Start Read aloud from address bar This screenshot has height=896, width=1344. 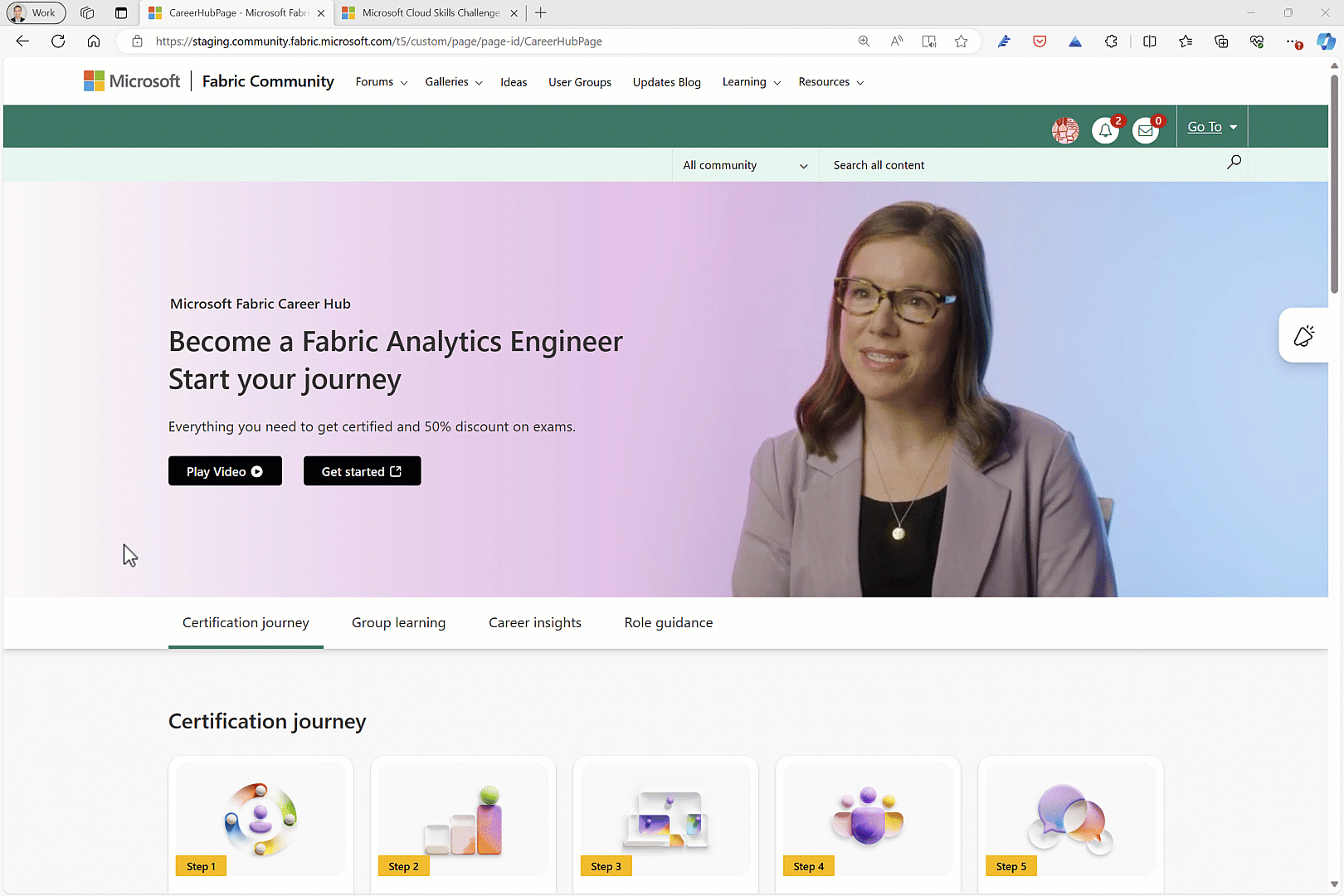pos(897,41)
